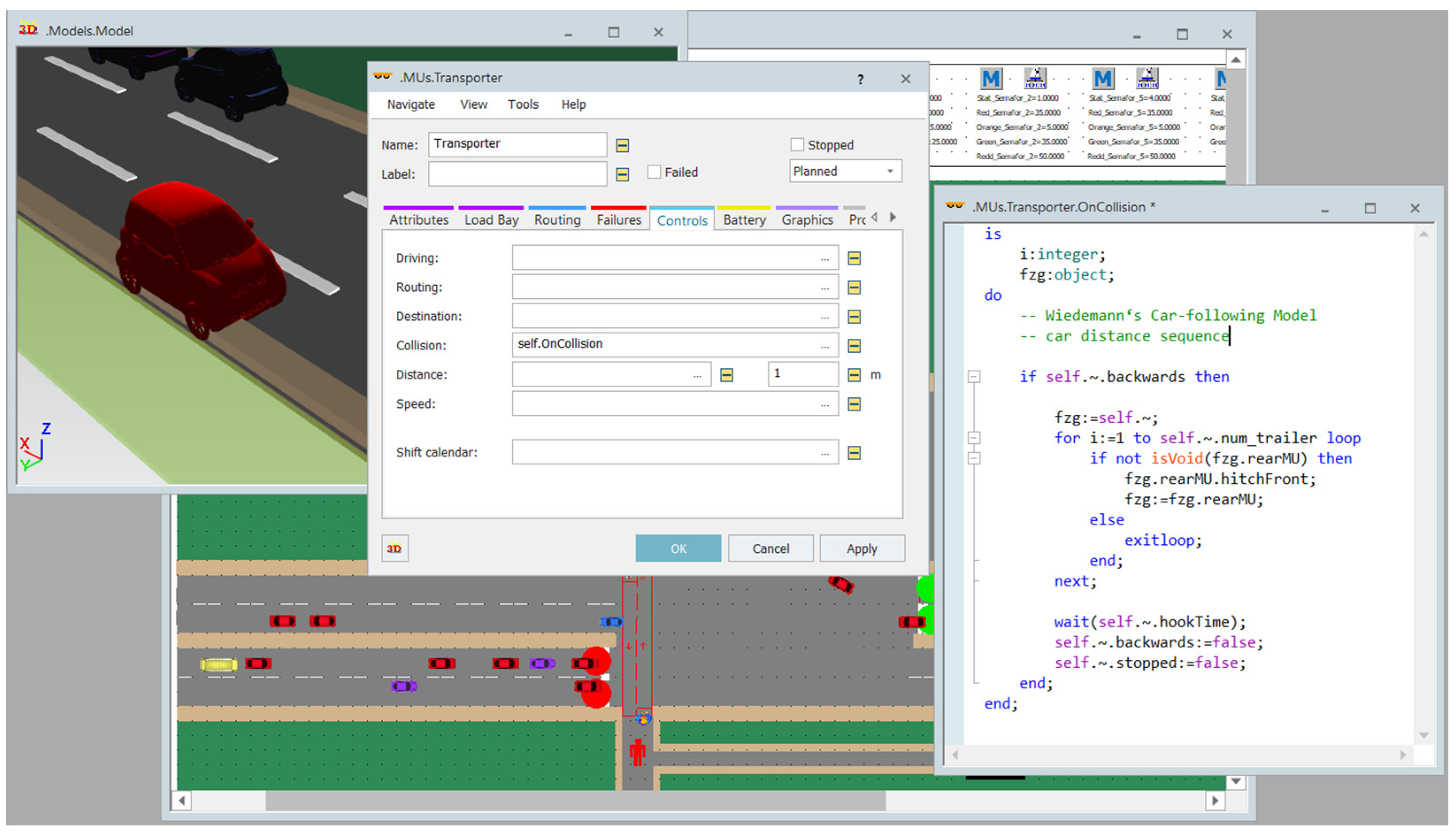Click the question mark help icon
The width and height of the screenshot is (1456, 838).
click(860, 80)
